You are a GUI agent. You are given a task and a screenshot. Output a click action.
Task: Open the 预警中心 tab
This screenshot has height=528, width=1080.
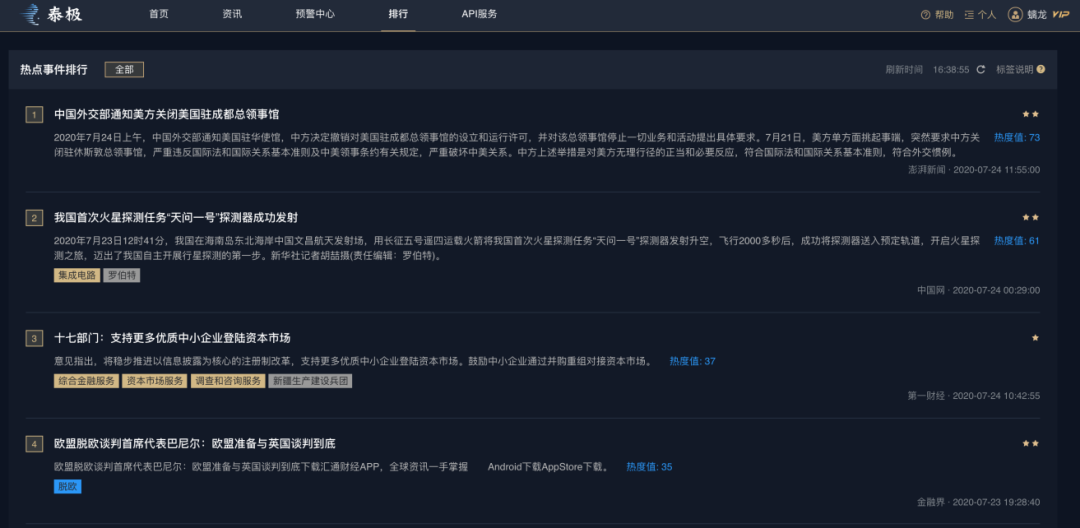[315, 14]
